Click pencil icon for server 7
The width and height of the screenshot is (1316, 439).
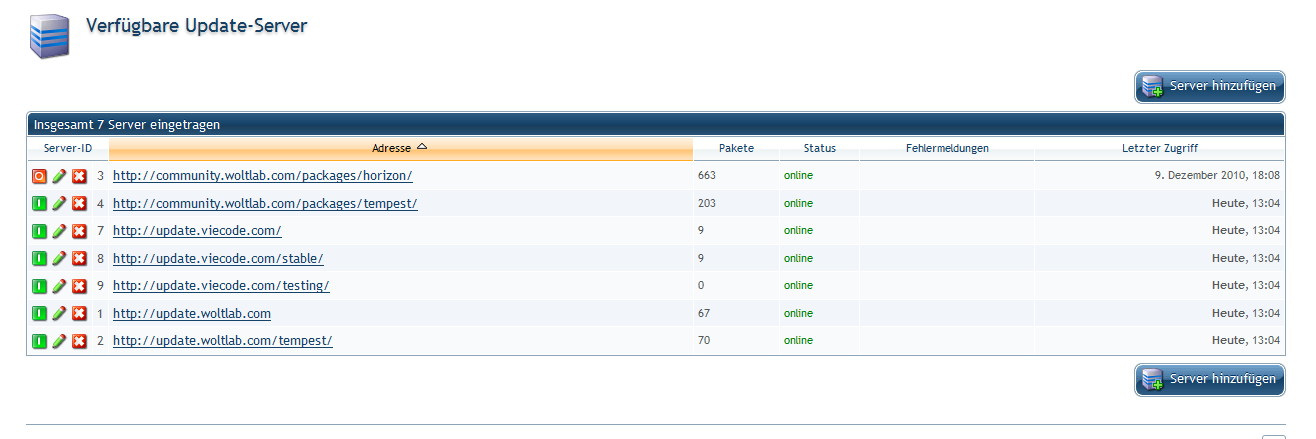pyautogui.click(x=59, y=231)
